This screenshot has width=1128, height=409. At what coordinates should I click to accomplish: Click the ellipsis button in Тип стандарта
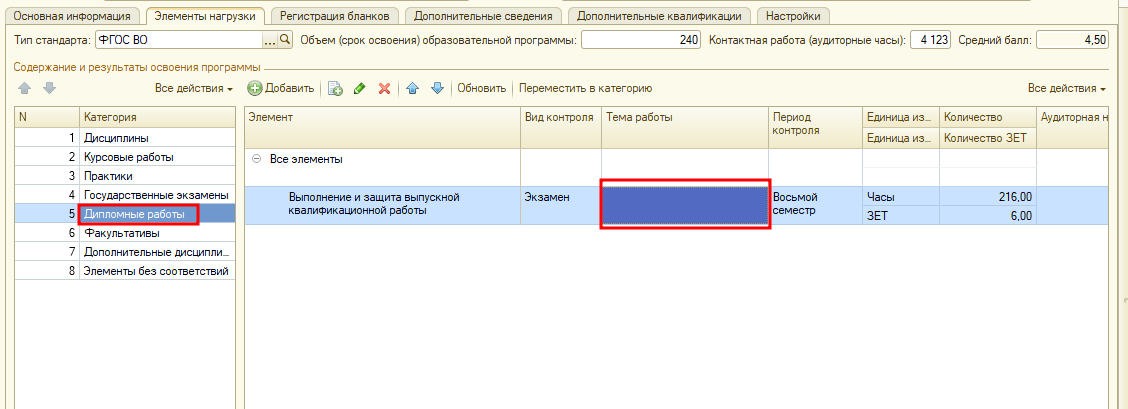(269, 40)
